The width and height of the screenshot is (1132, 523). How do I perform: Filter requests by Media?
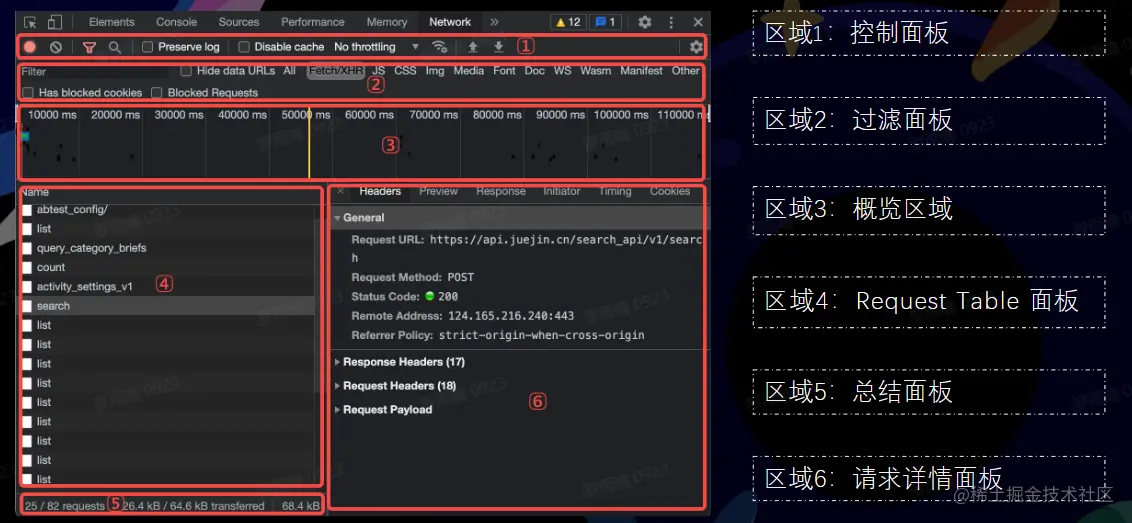[x=469, y=71]
